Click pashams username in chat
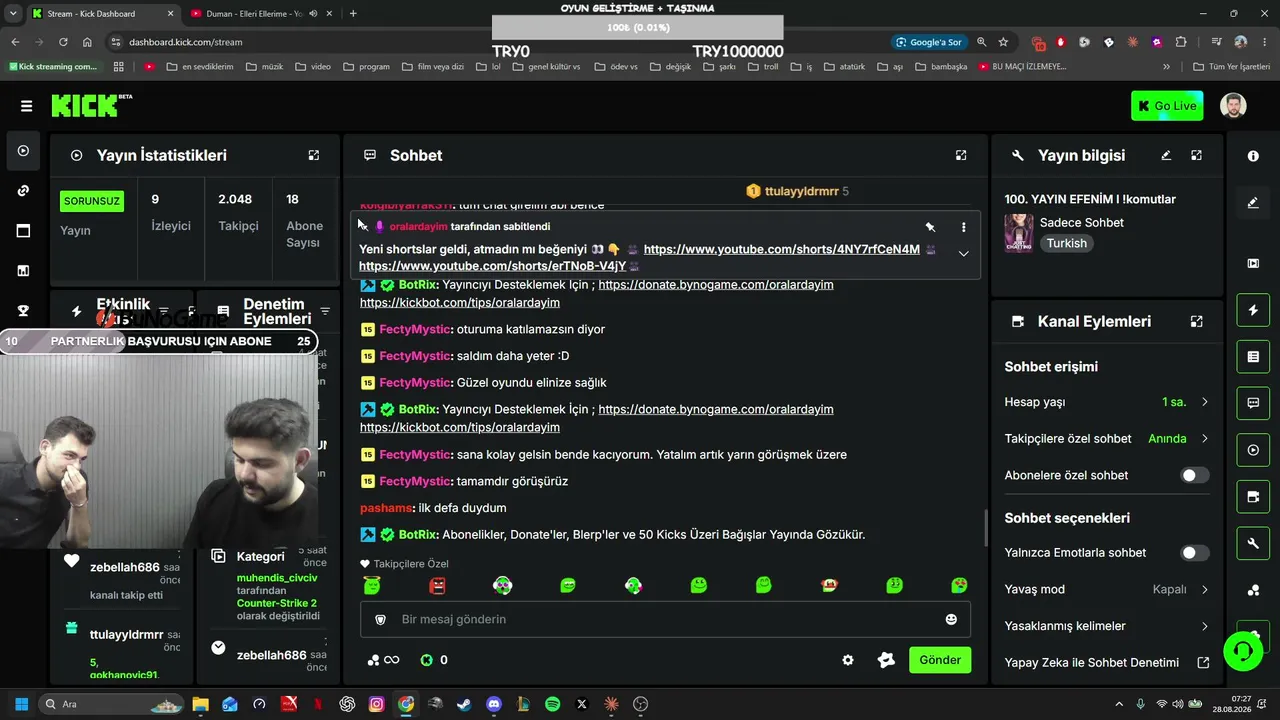 coord(386,508)
